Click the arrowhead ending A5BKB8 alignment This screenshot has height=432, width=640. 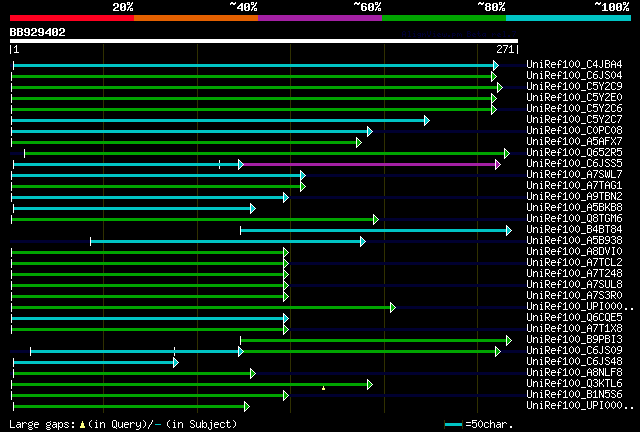coord(253,209)
